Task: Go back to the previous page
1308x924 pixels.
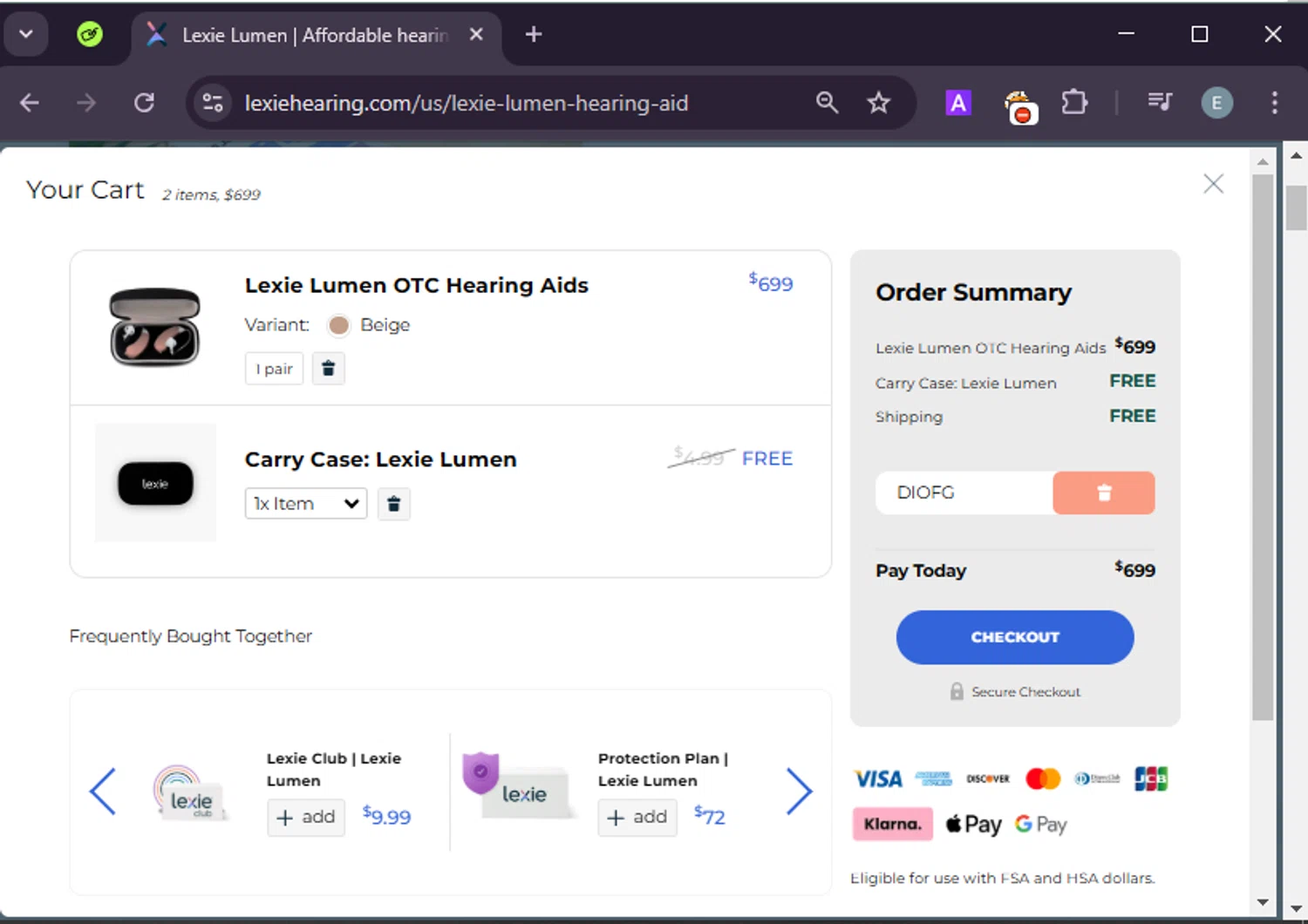Action: click(x=30, y=103)
